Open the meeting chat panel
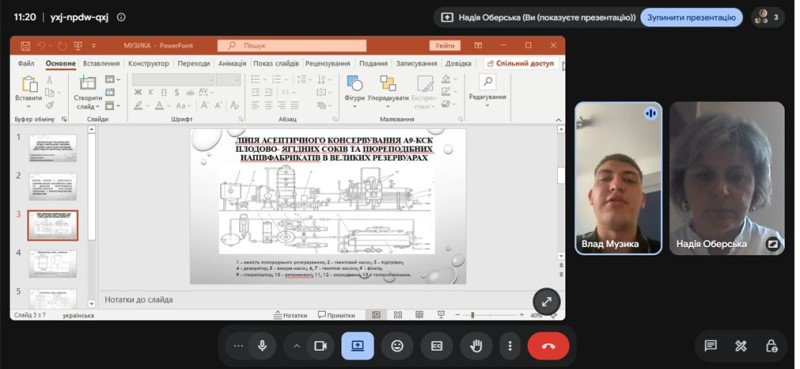Screen dimensions: 800x369 click(x=710, y=346)
